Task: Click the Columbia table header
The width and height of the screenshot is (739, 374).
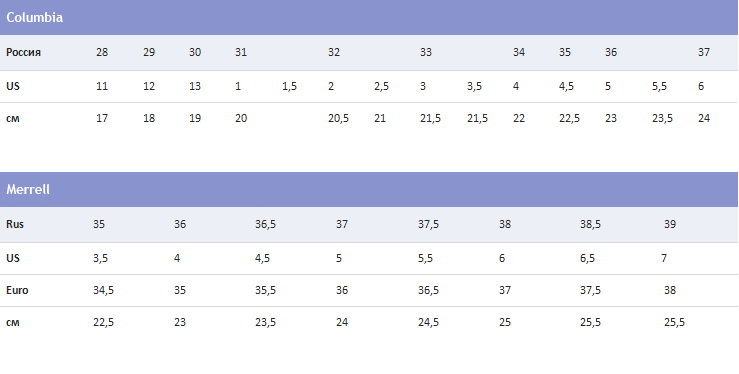Action: click(369, 17)
